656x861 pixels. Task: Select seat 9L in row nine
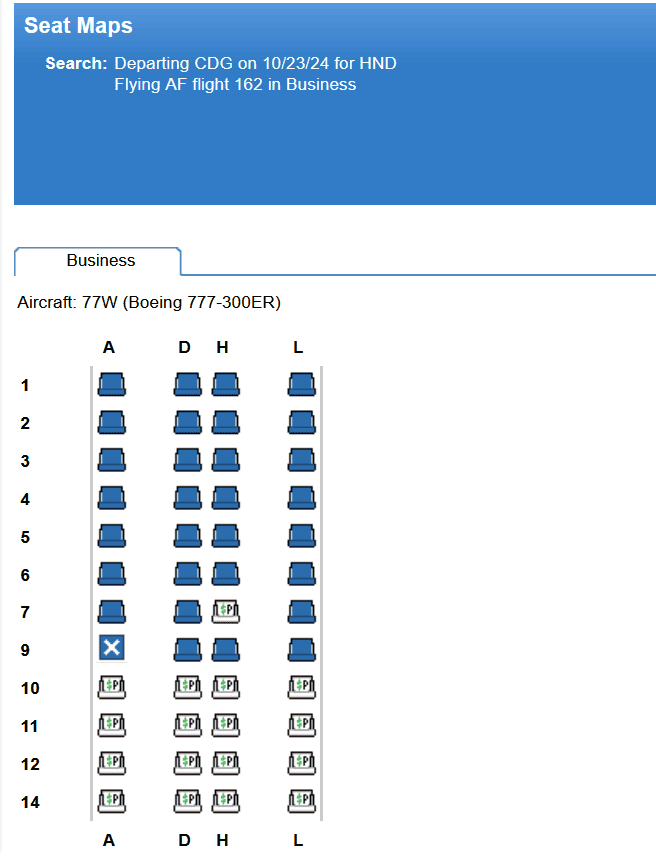pyautogui.click(x=301, y=650)
